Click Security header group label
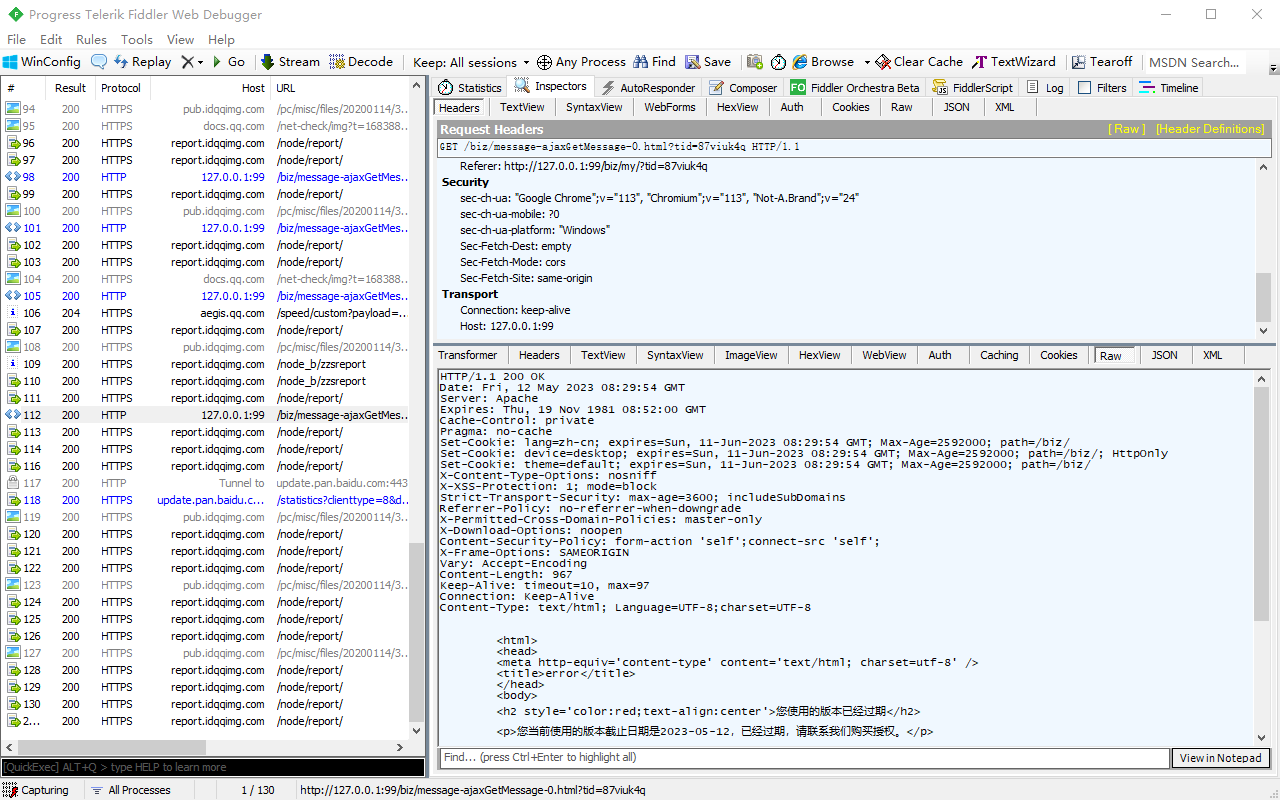 coord(465,182)
